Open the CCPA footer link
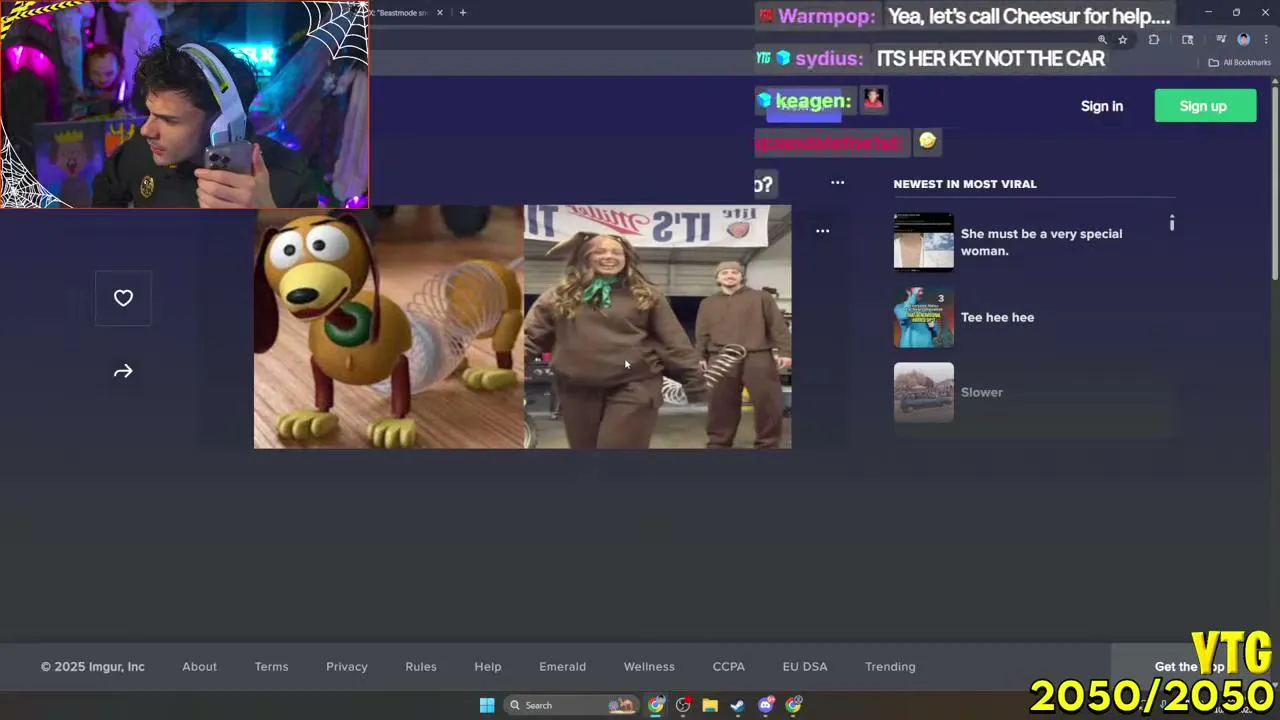1280x720 pixels. [x=729, y=667]
